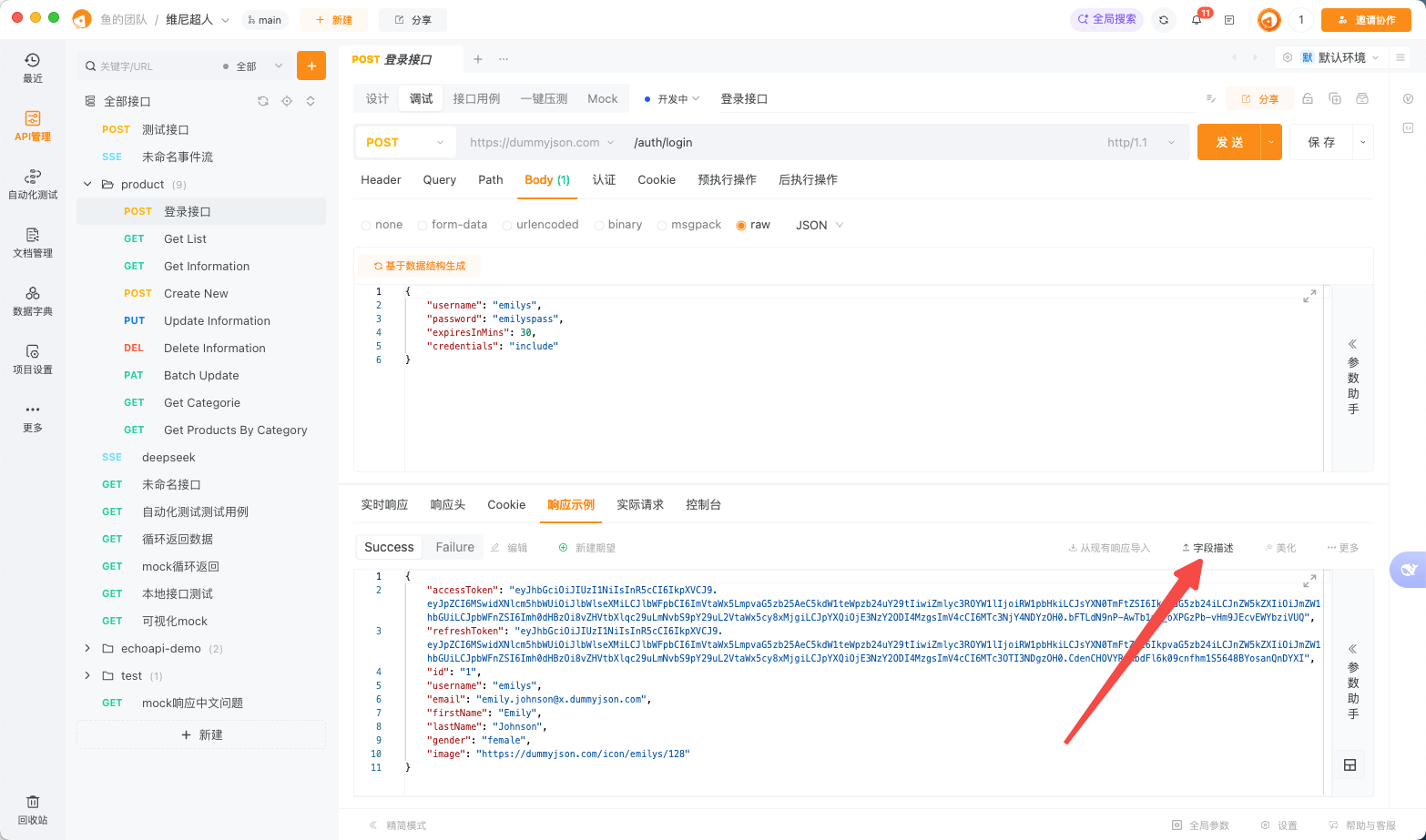This screenshot has width=1426, height=840.
Task: Open the http/1.1 protocol dropdown
Action: point(1141,142)
